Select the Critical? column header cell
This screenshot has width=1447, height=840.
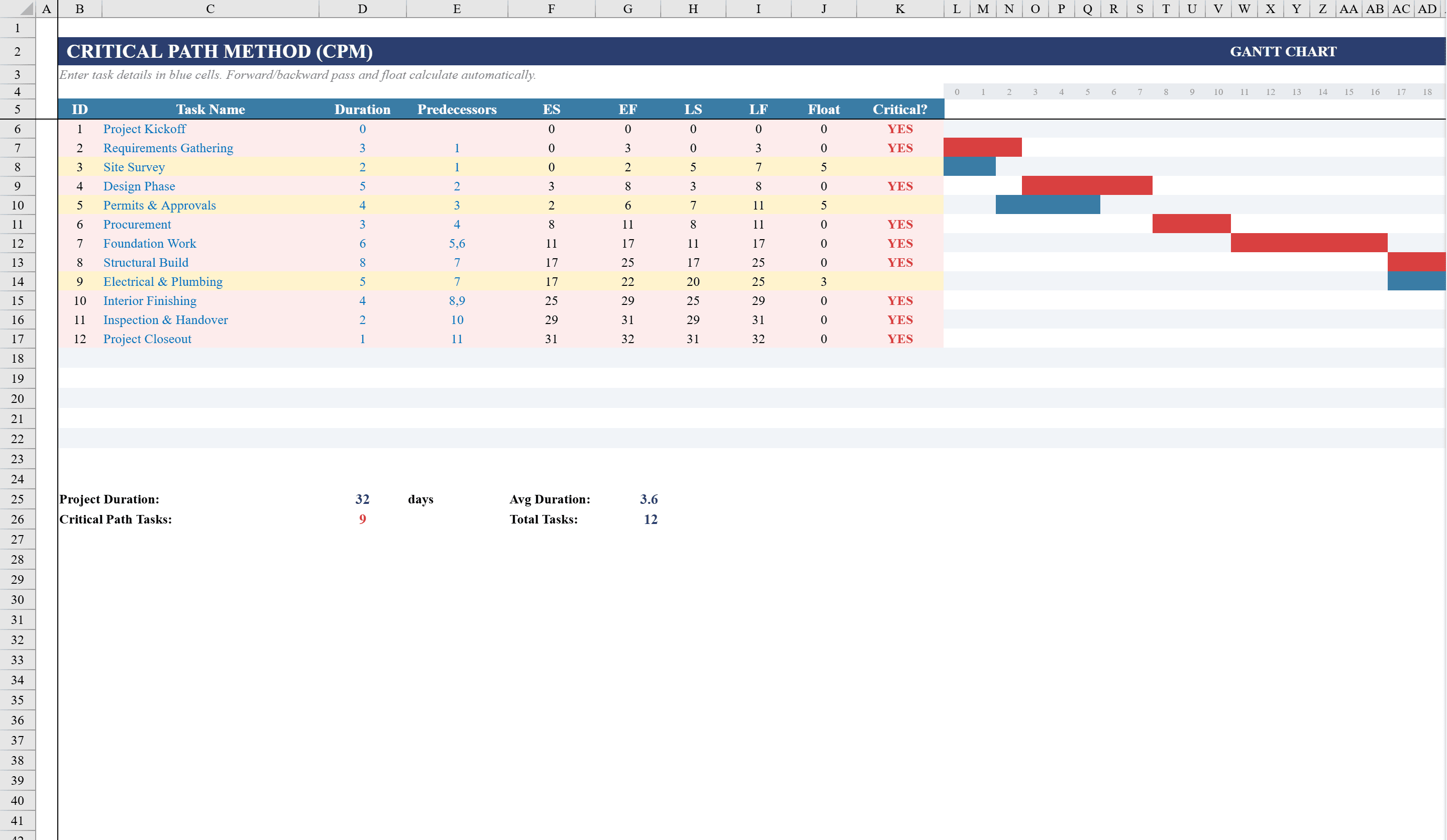pyautogui.click(x=899, y=109)
